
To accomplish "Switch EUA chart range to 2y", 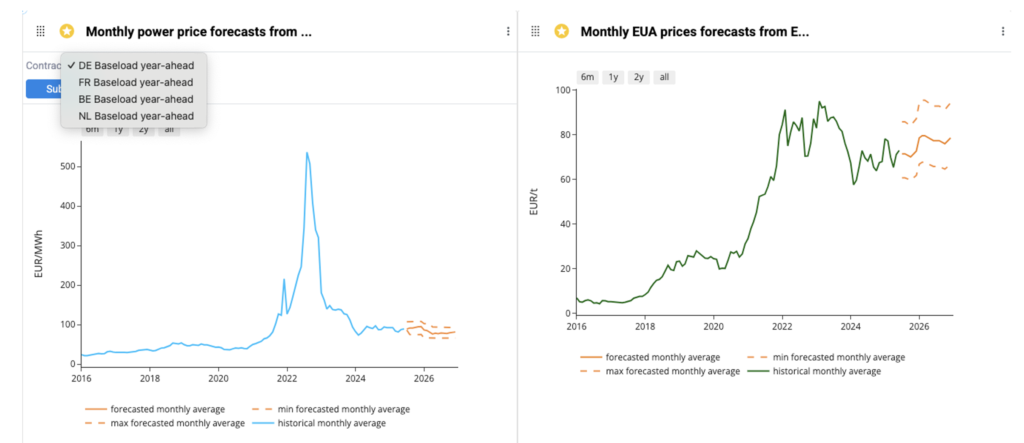I will point(638,77).
